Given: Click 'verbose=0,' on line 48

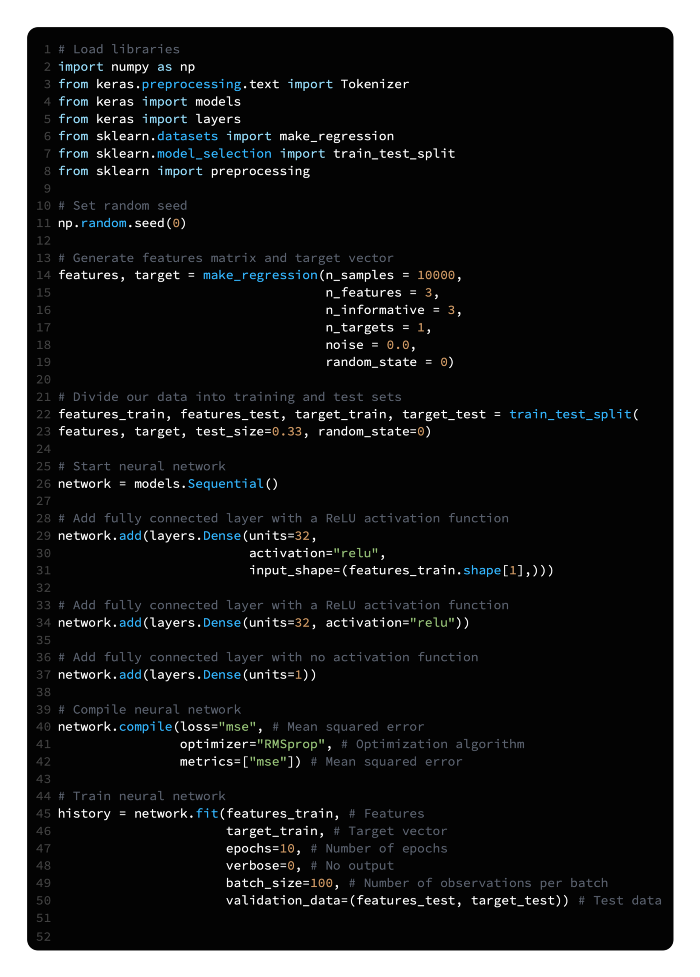Looking at the screenshot, I should [264, 866].
